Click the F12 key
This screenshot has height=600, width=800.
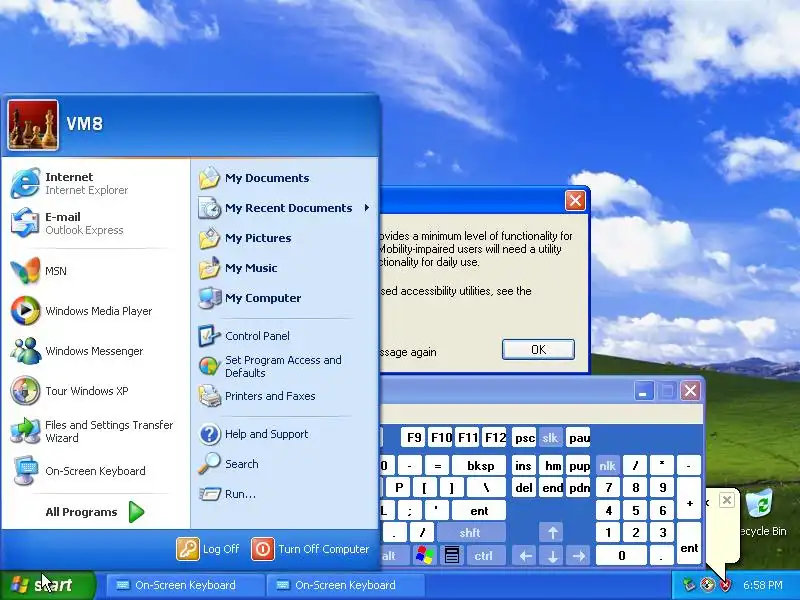point(494,438)
